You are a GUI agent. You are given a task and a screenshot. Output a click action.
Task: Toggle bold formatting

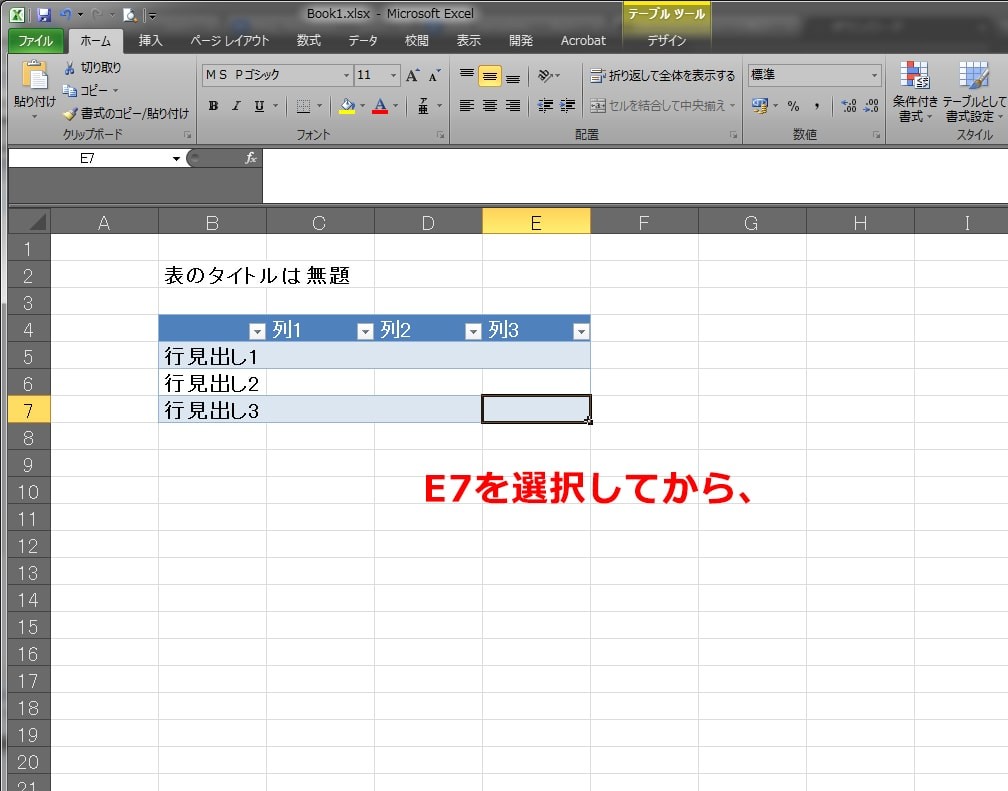pos(212,104)
